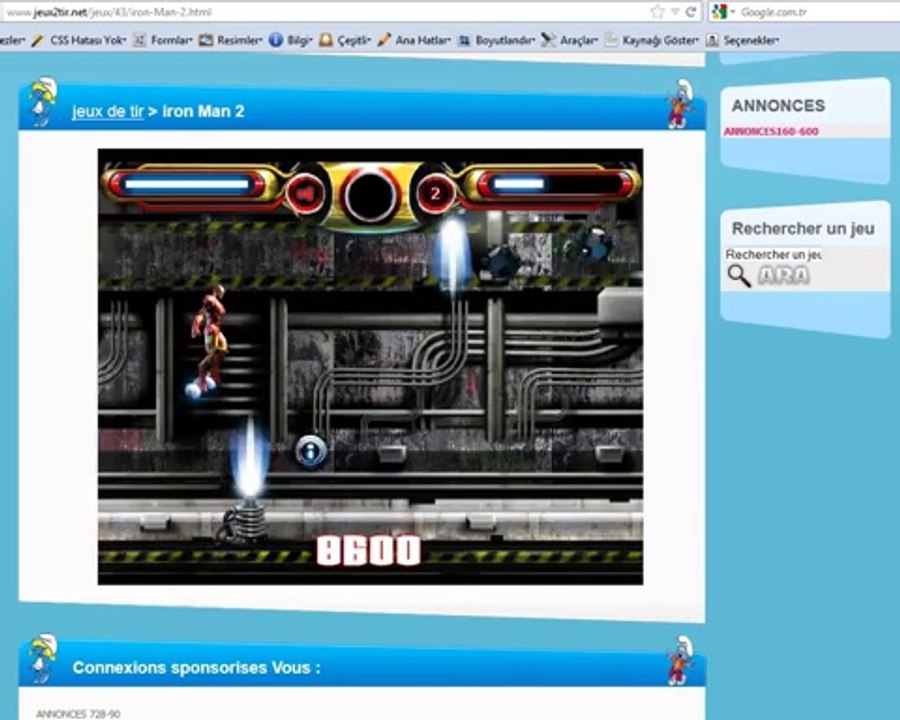Viewport: 900px width, 720px height.
Task: Click the left health bar in game
Action: point(188,184)
